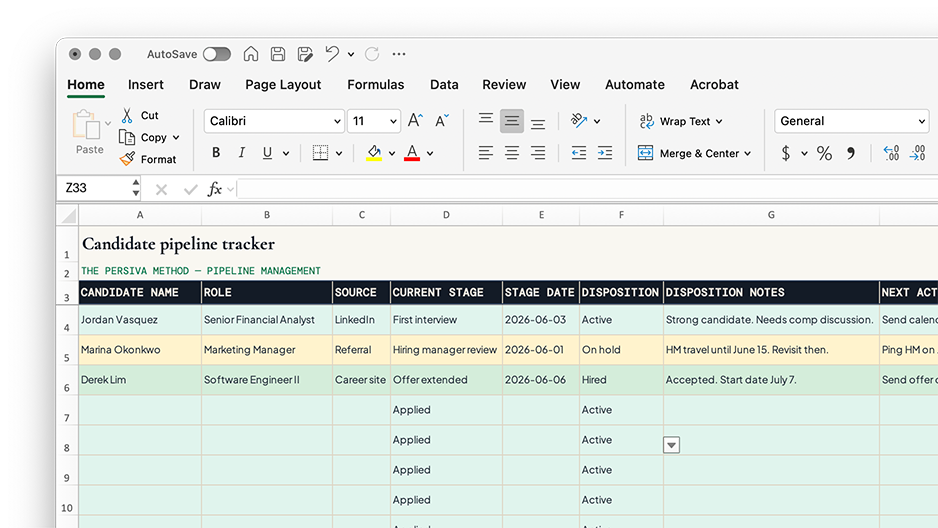Click Center horizontally icon
The image size is (938, 528).
point(511,153)
